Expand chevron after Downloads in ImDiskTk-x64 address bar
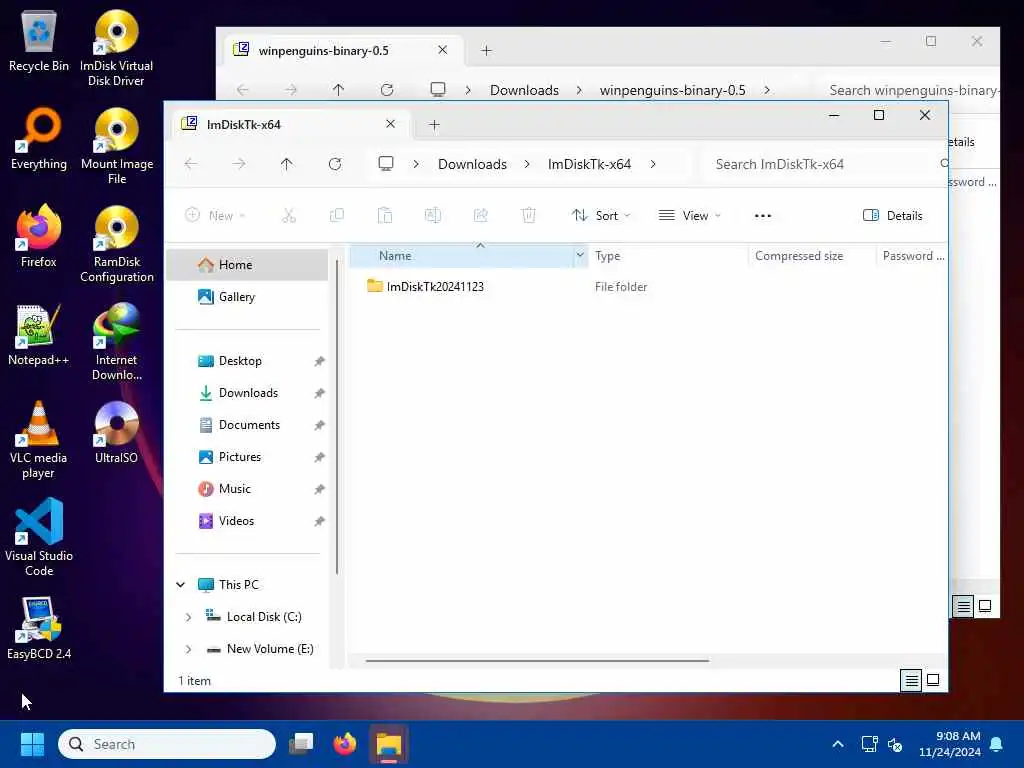The width and height of the screenshot is (1024, 768). click(527, 164)
